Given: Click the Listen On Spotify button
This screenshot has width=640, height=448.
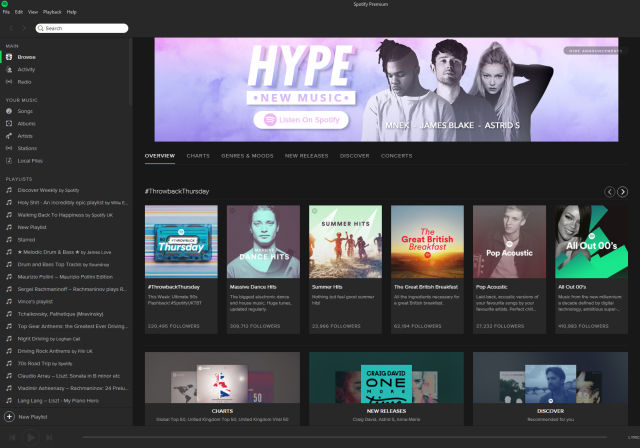Looking at the screenshot, I should click(x=301, y=120).
